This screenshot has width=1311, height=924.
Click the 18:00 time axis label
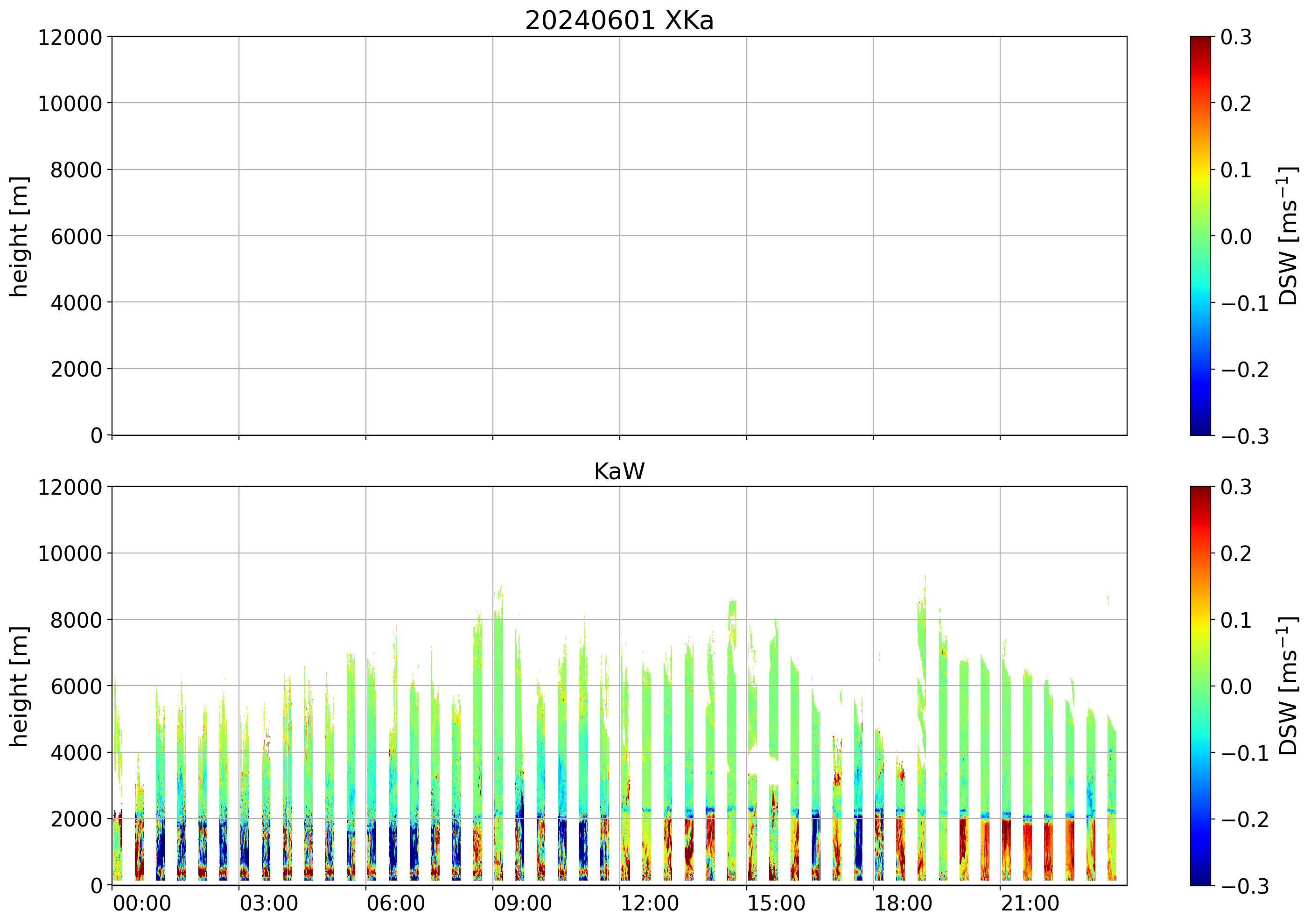tap(903, 904)
